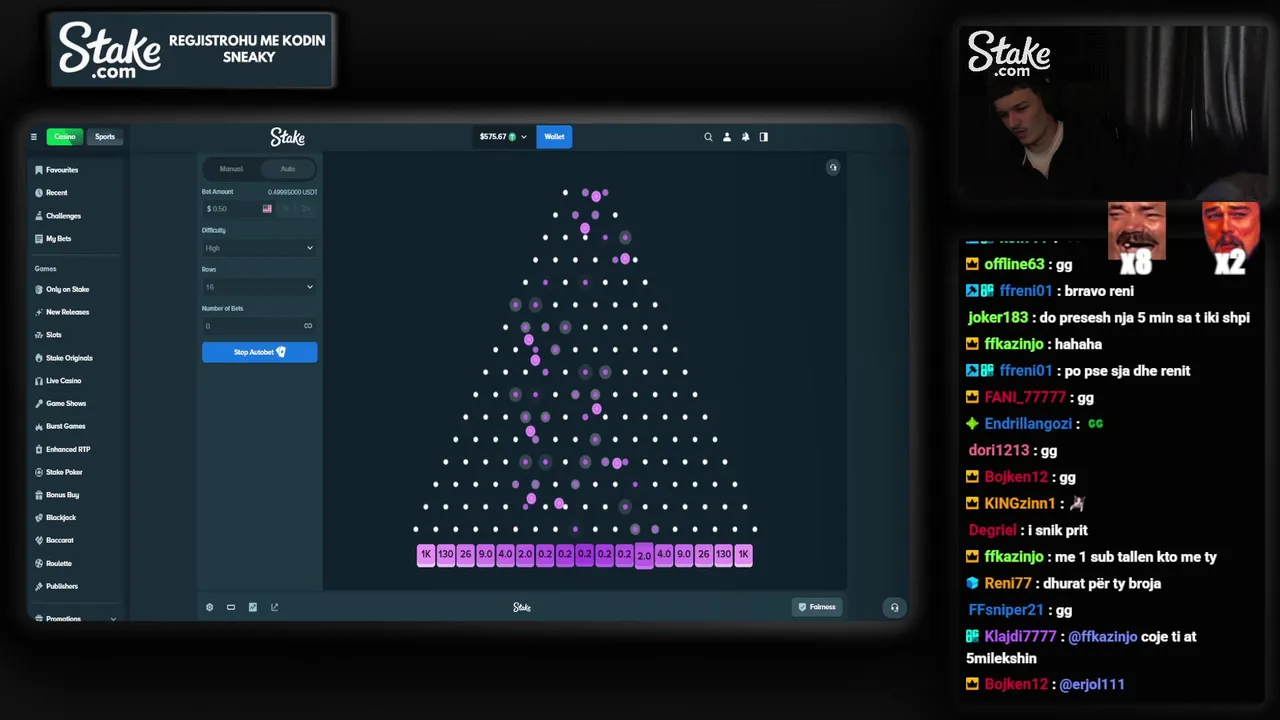Select Auto betting mode
This screenshot has width=1280, height=720.
[x=288, y=169]
